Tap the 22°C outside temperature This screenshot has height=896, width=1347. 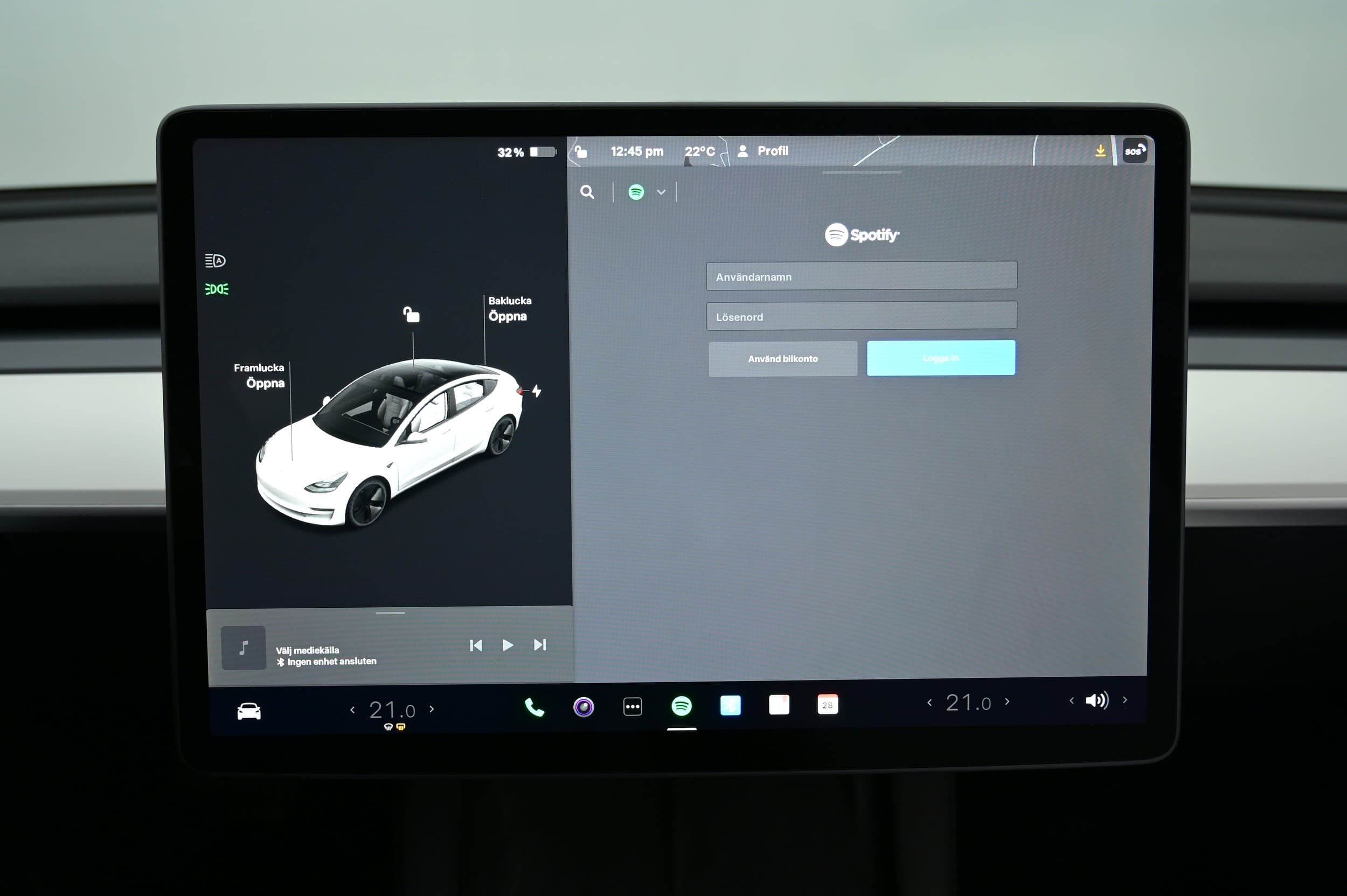[x=699, y=151]
